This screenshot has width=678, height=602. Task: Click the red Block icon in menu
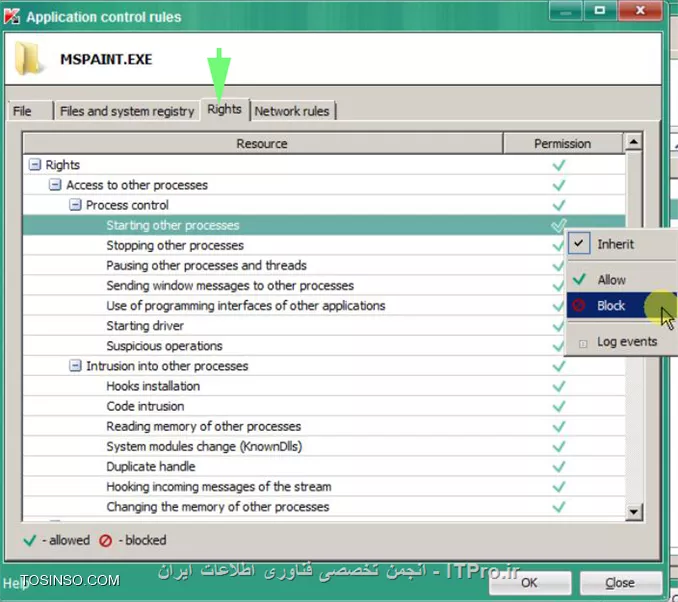[579, 306]
